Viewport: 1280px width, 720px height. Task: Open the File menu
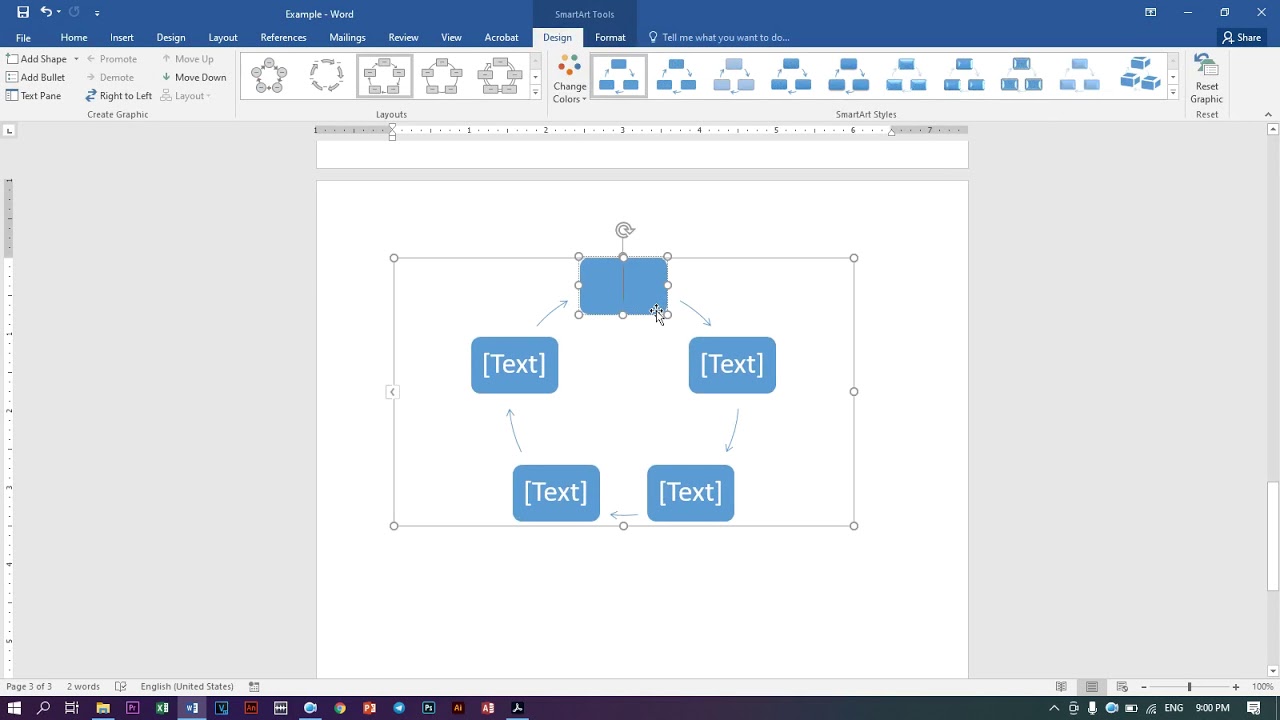[x=23, y=38]
